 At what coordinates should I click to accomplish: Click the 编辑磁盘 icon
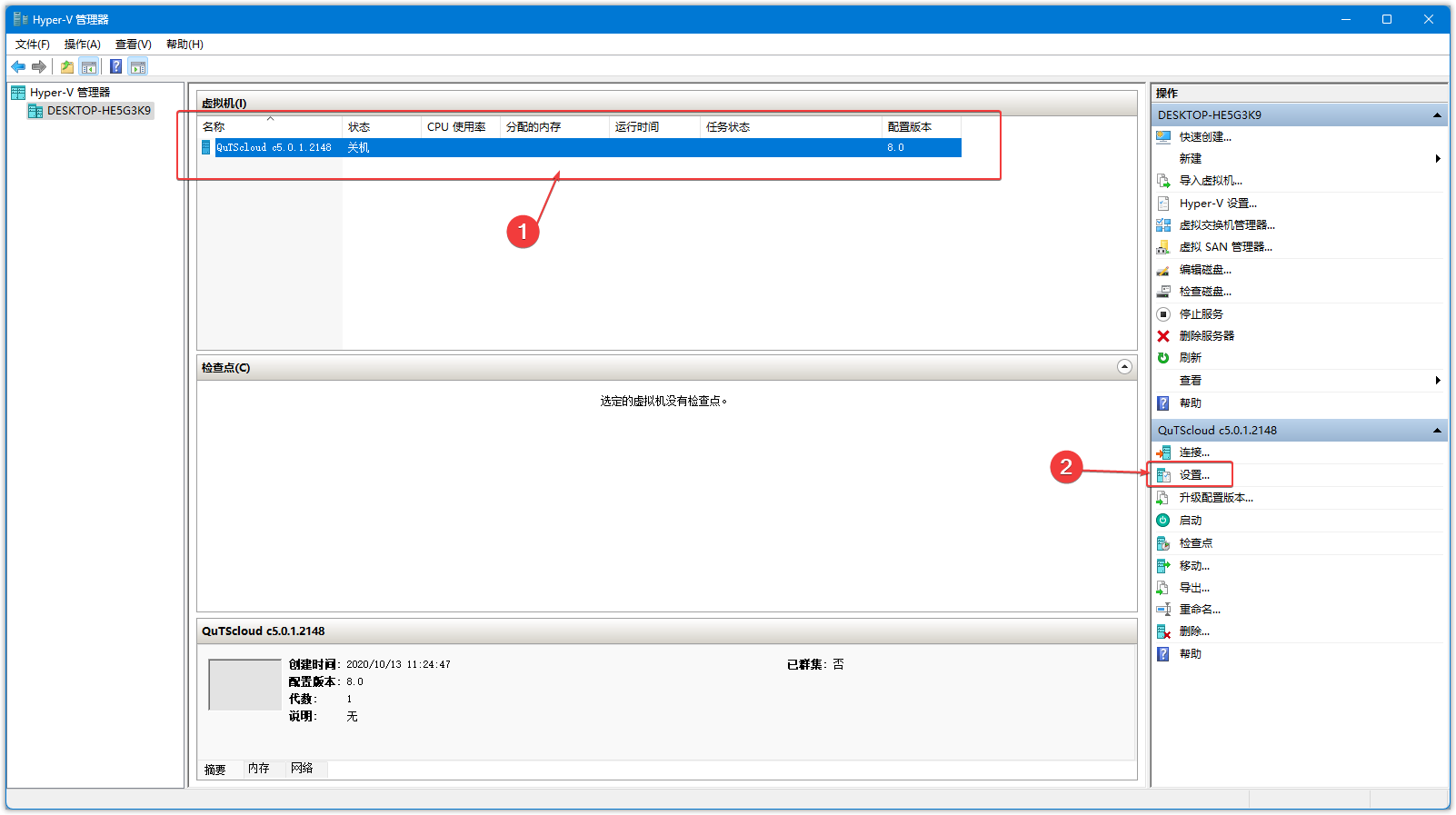1163,270
